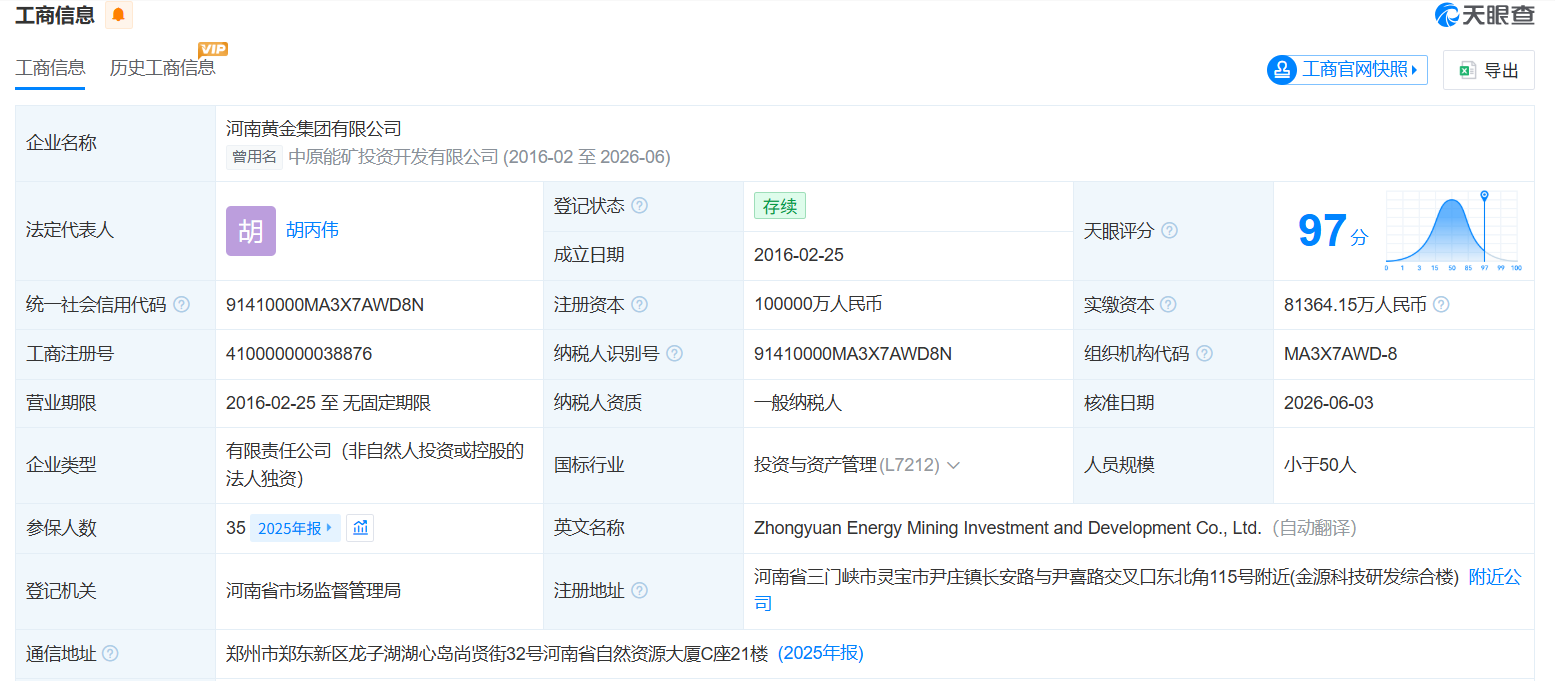Viewport: 1555px width, 681px height.
Task: Select 小于50人 staff size
Action: coord(1320,465)
